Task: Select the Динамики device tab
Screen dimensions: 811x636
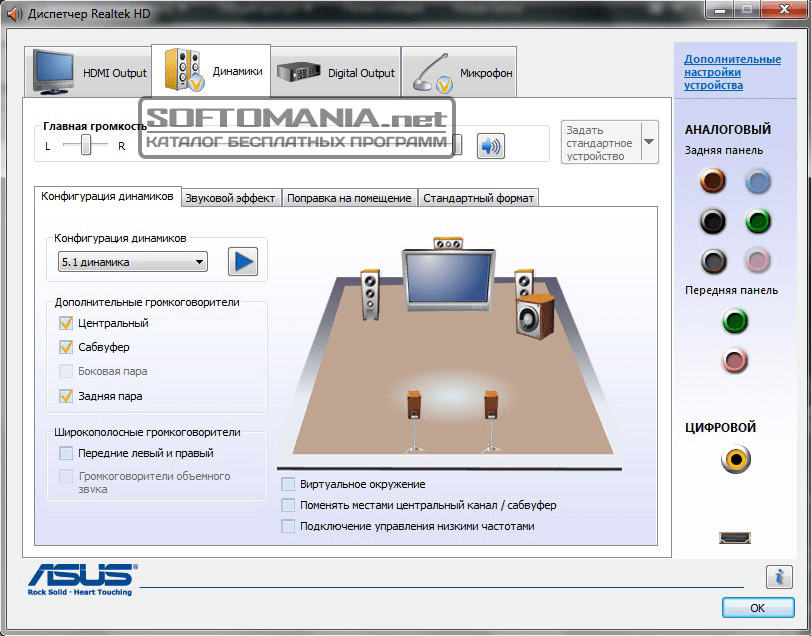Action: pos(211,71)
